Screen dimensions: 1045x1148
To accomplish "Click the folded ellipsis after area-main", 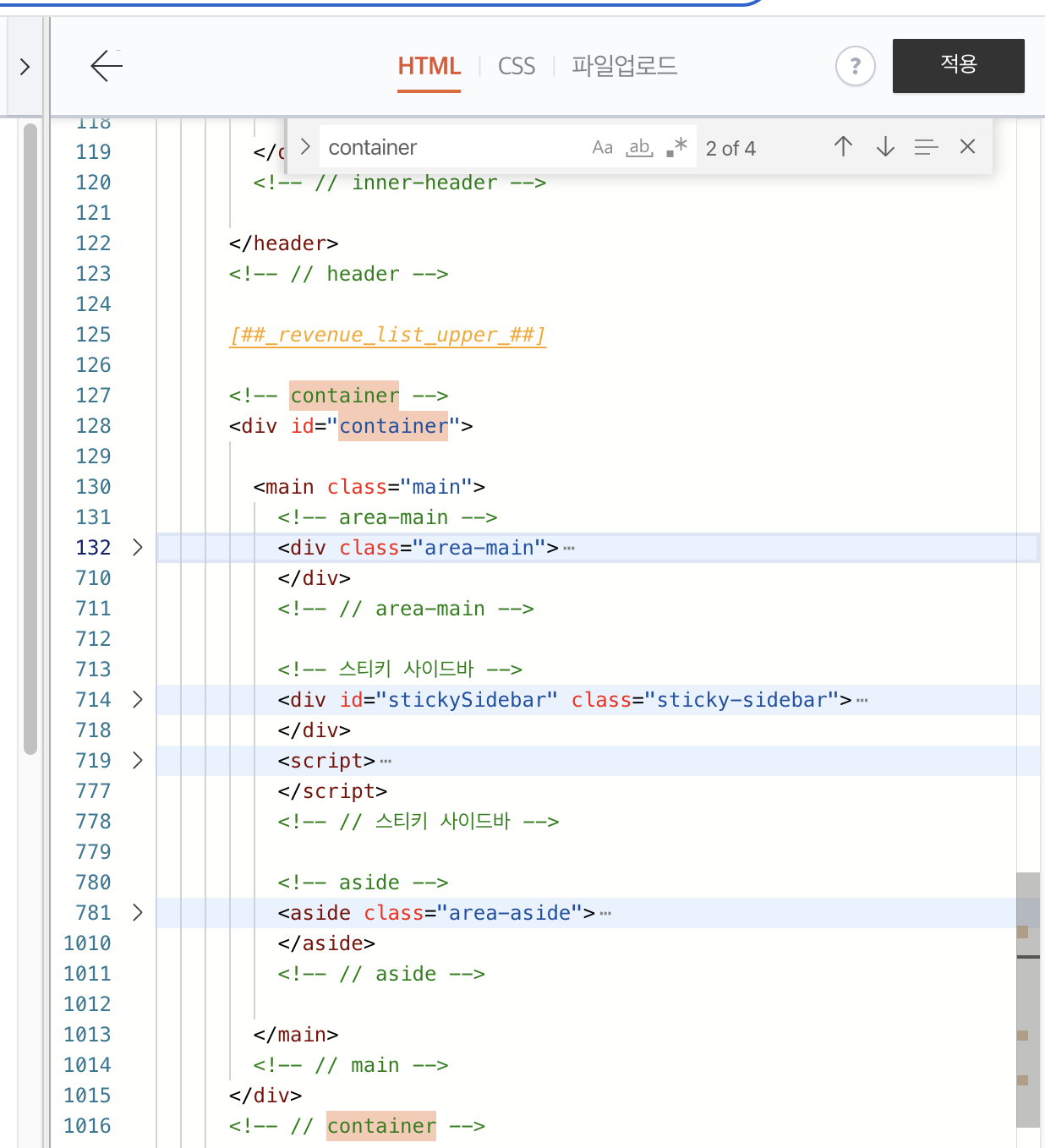I will tap(569, 548).
